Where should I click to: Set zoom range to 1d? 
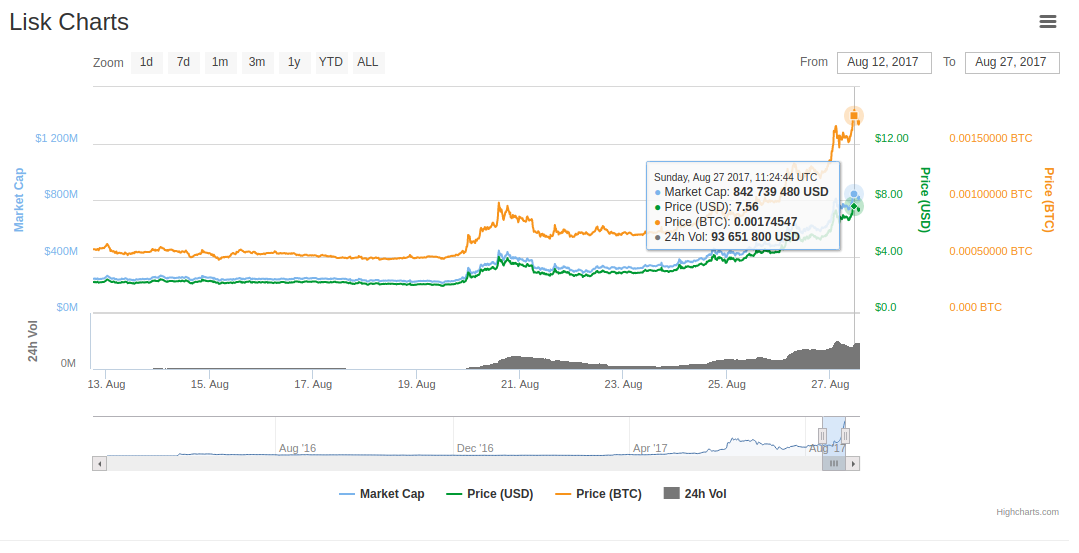click(x=147, y=63)
